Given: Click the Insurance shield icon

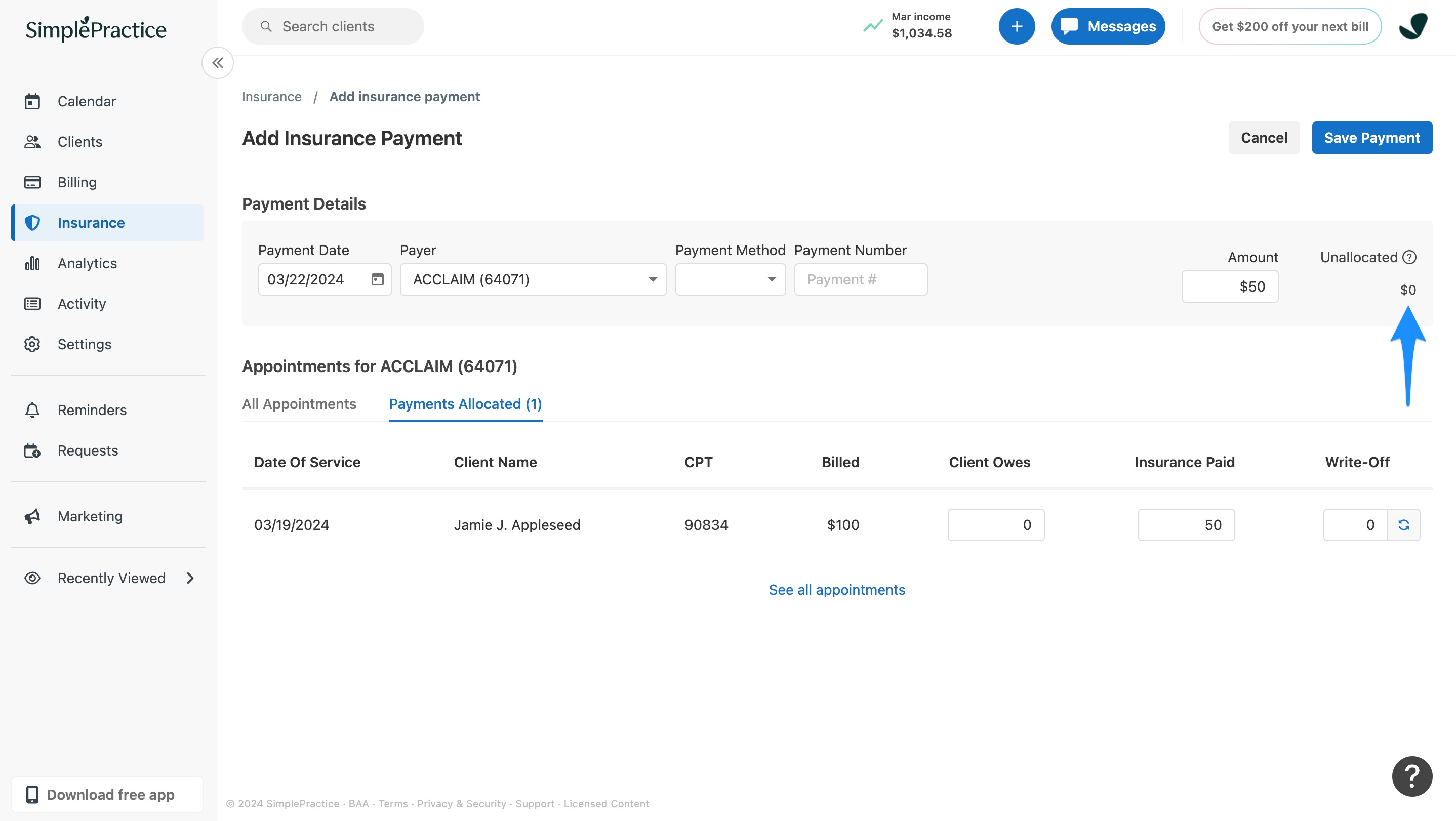Looking at the screenshot, I should tap(32, 223).
